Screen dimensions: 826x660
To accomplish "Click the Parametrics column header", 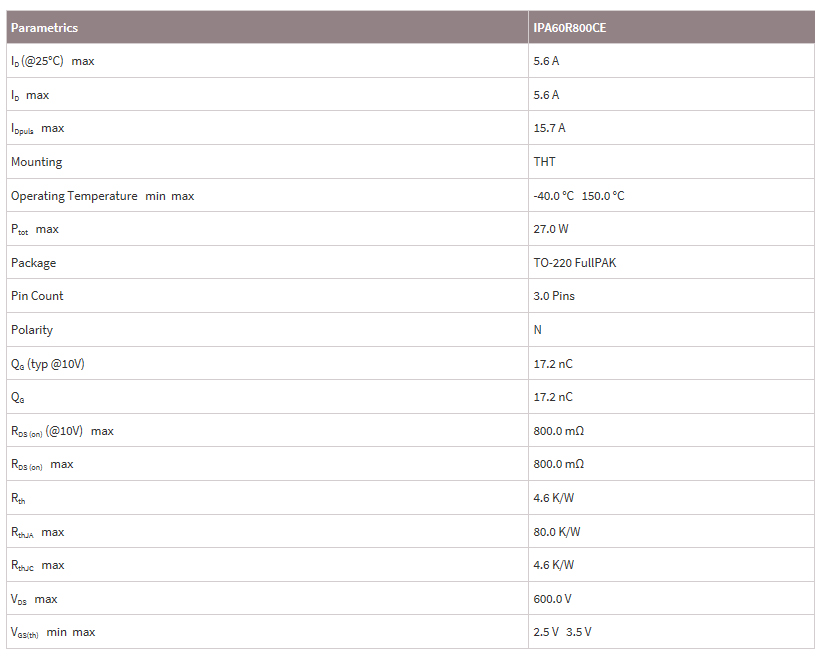I will click(x=44, y=28).
